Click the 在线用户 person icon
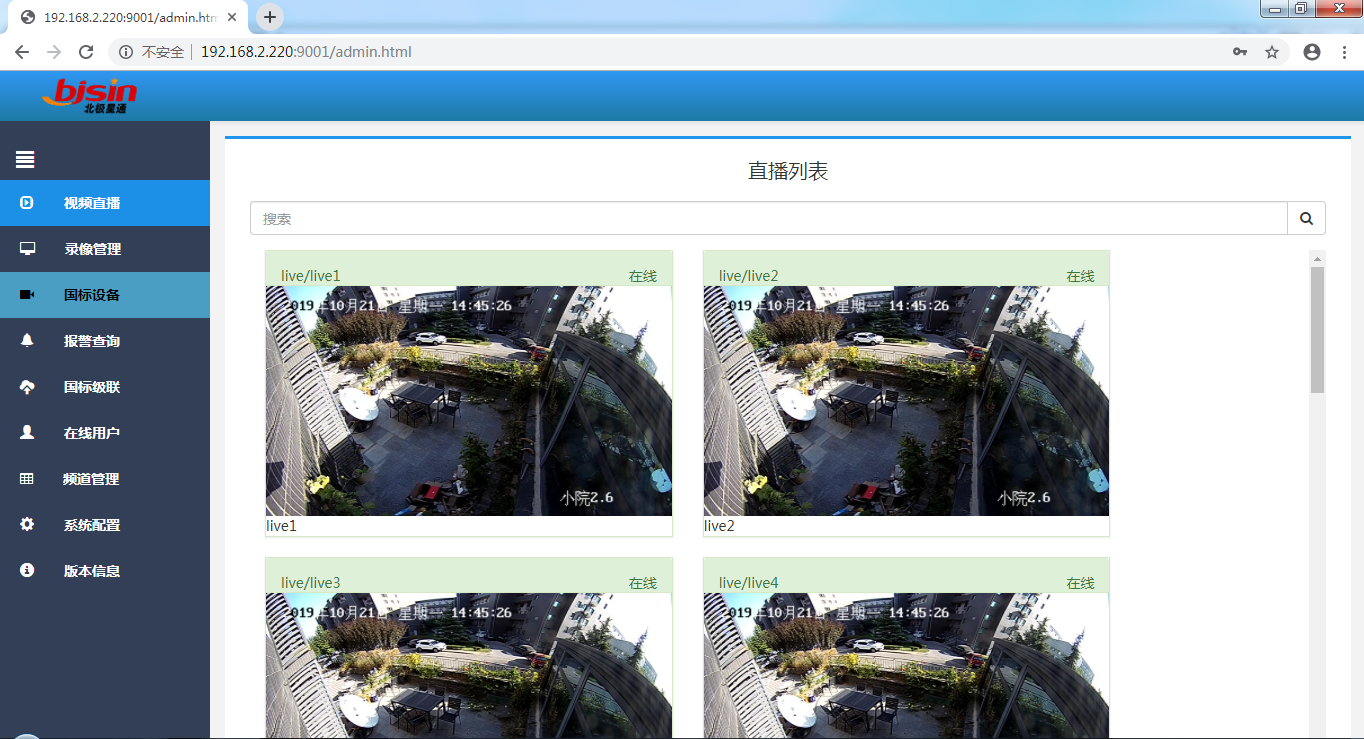The width and height of the screenshot is (1364, 739). tap(27, 433)
